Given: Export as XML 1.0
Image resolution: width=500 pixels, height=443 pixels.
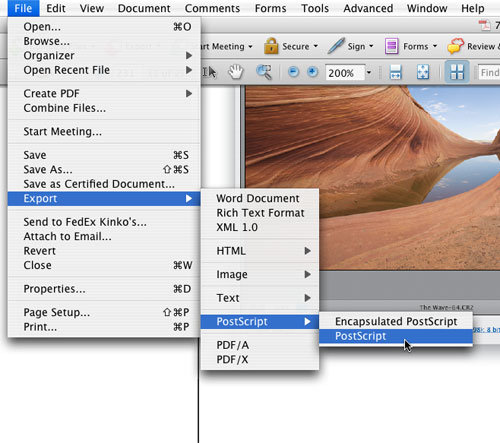Looking at the screenshot, I should coord(260,227).
